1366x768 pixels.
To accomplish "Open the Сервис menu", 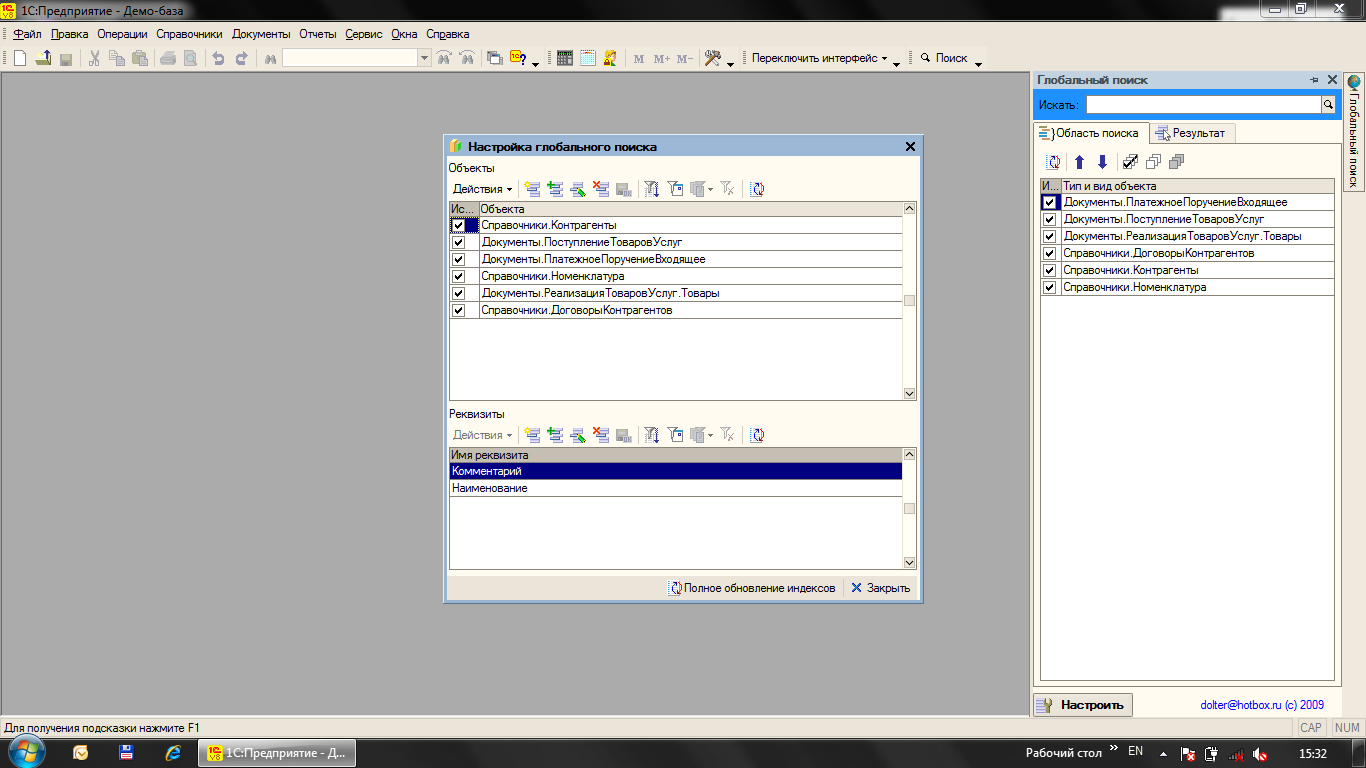I will click(x=364, y=33).
